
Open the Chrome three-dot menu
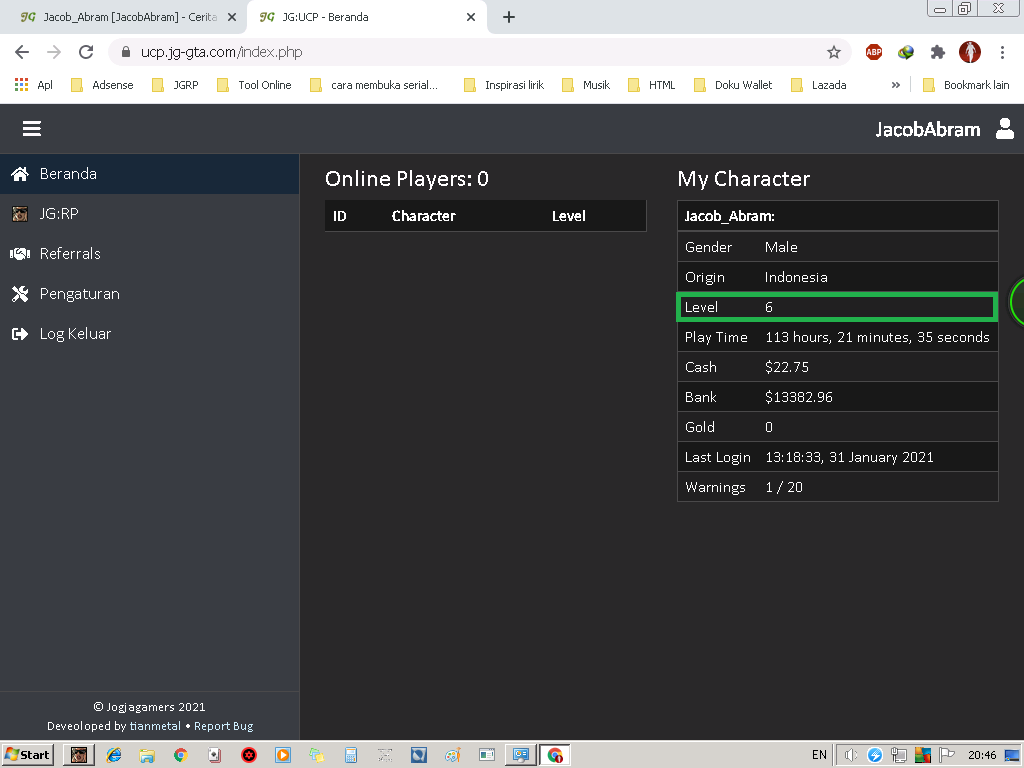pyautogui.click(x=1002, y=52)
